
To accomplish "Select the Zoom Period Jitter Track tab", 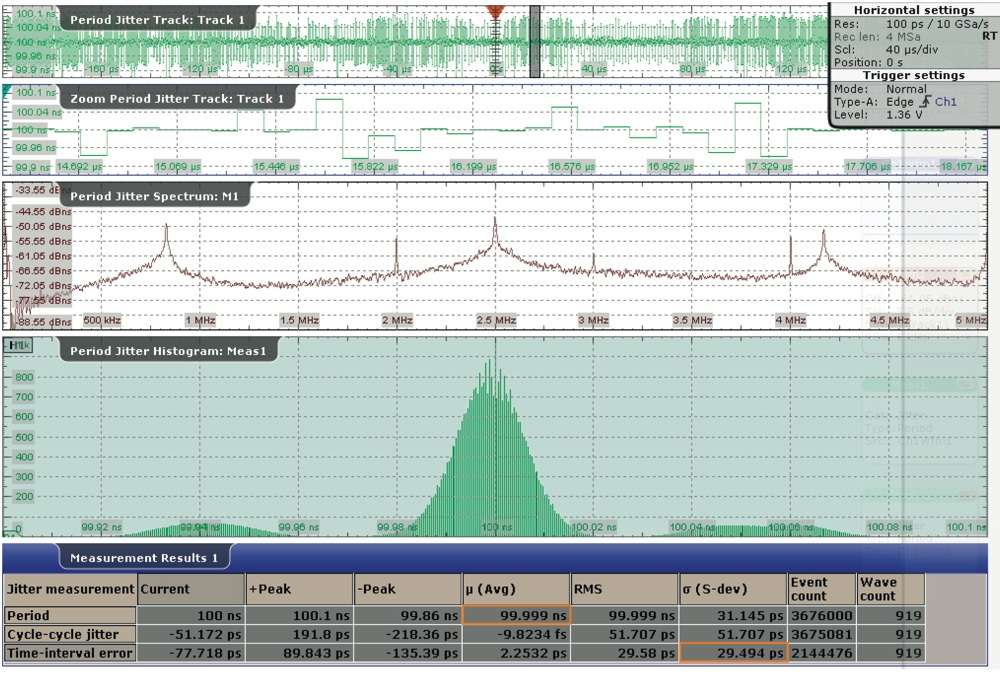I will pyautogui.click(x=177, y=99).
